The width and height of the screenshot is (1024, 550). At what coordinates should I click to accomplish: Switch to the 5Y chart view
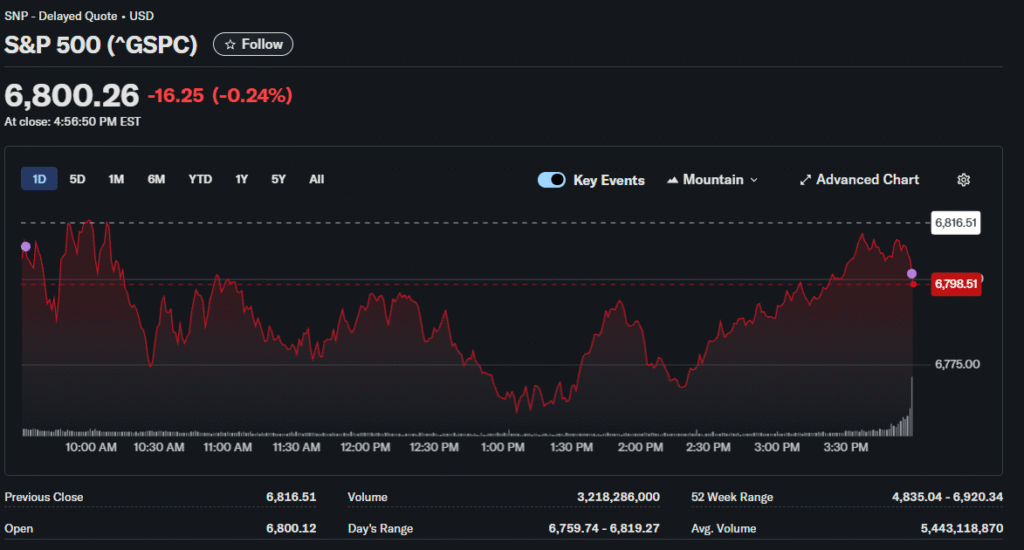278,179
